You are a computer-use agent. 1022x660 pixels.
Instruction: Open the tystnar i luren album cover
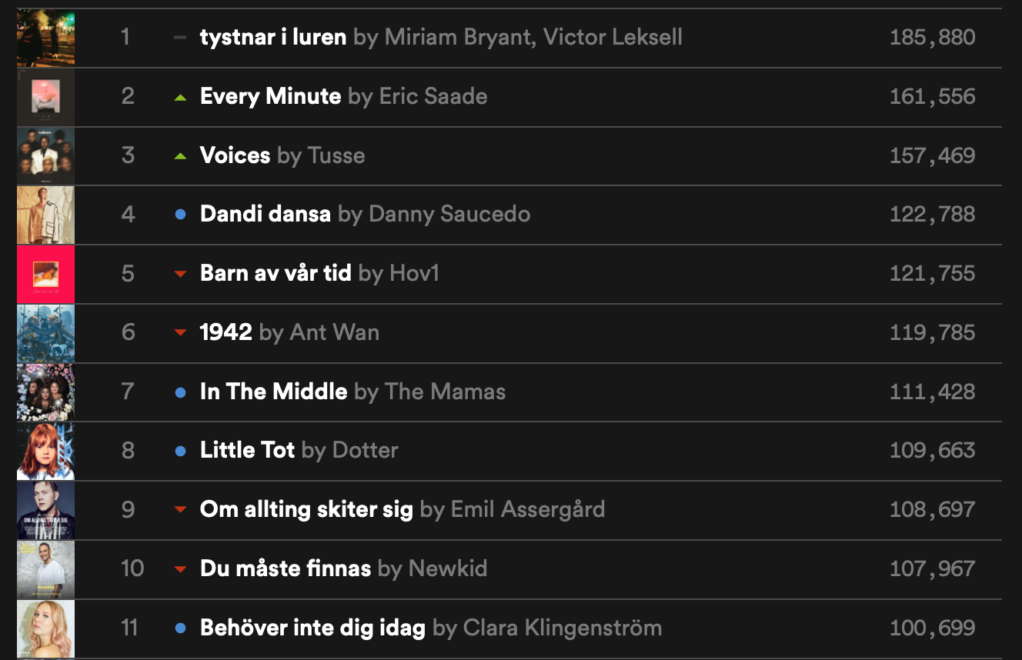tap(46, 38)
